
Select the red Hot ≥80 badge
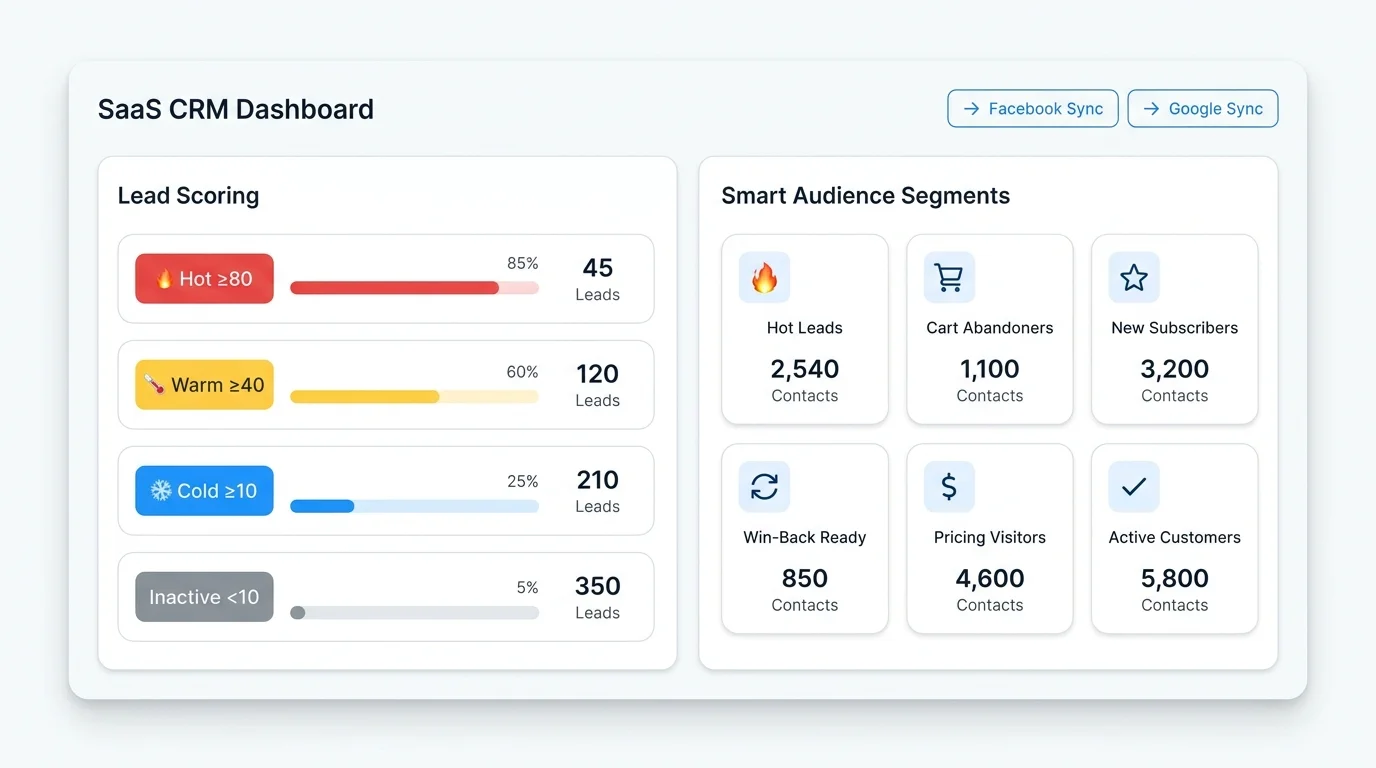[204, 279]
